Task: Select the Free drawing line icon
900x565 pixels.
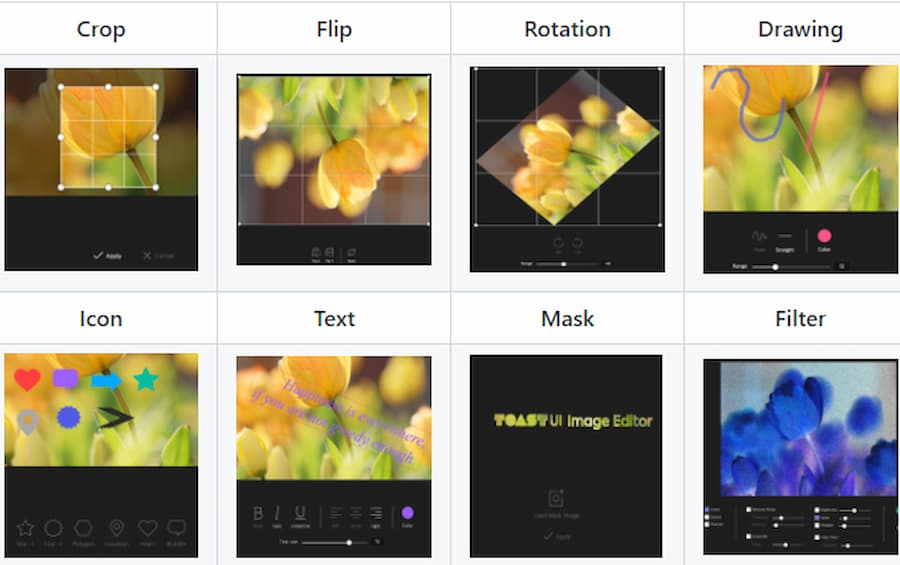Action: 760,237
